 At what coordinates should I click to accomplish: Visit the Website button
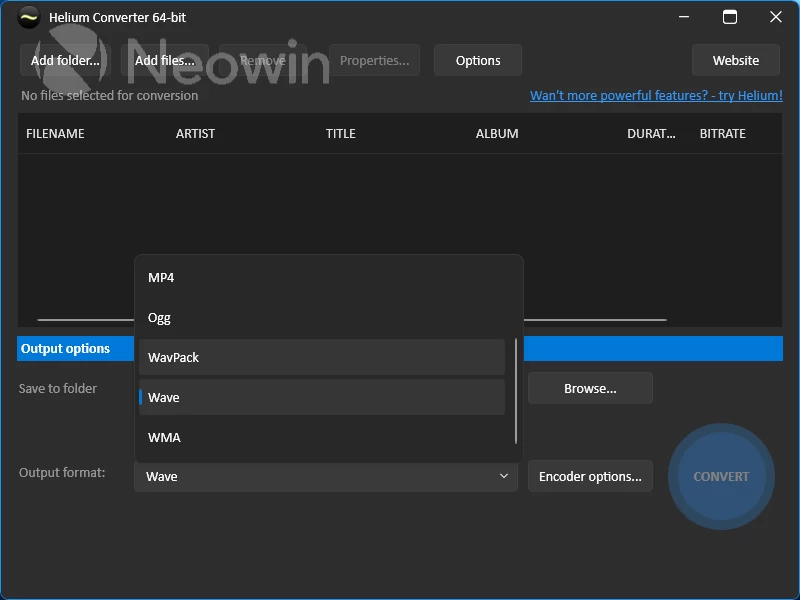click(736, 60)
